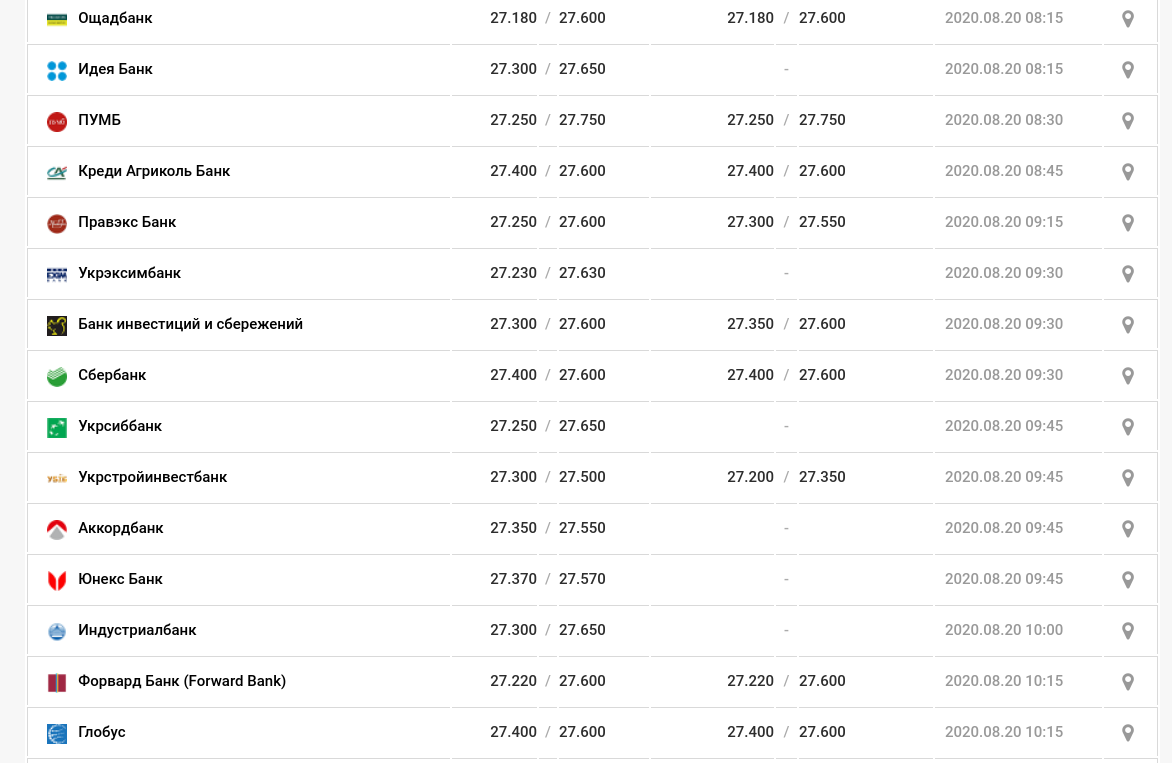1172x763 pixels.
Task: Click the Укрэксимбанк logo icon
Action: [57, 274]
